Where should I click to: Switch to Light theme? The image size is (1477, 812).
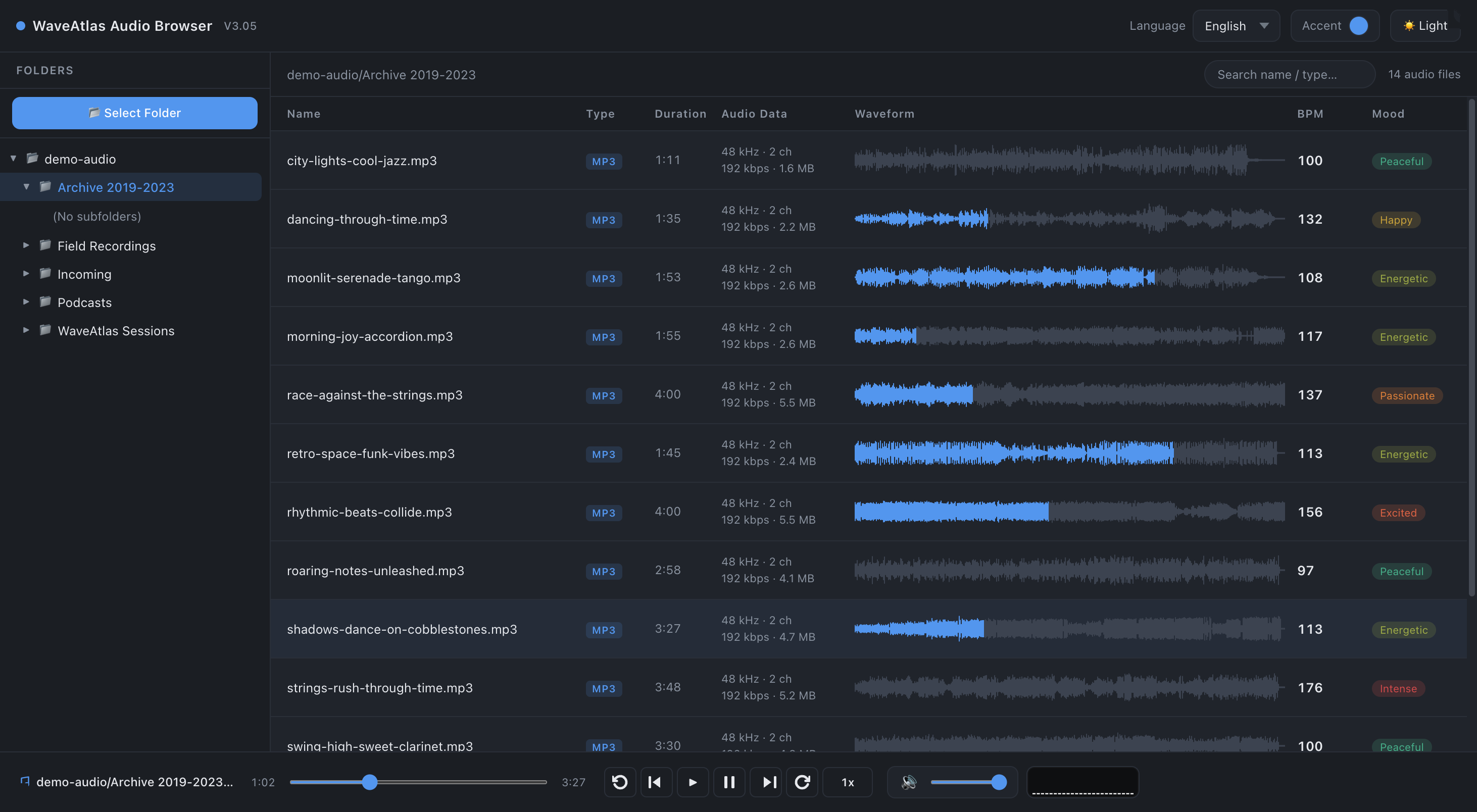[x=1425, y=26]
